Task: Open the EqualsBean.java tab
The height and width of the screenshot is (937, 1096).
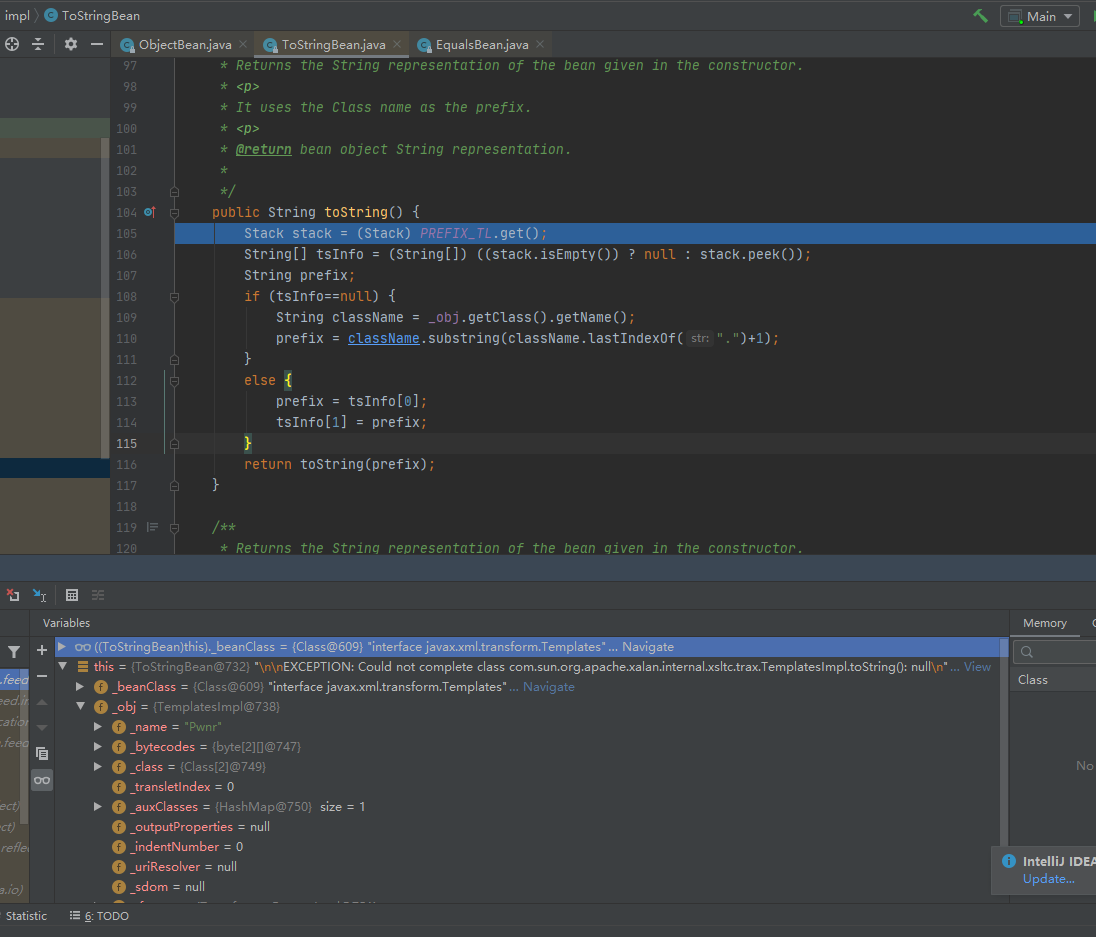Action: pos(482,45)
